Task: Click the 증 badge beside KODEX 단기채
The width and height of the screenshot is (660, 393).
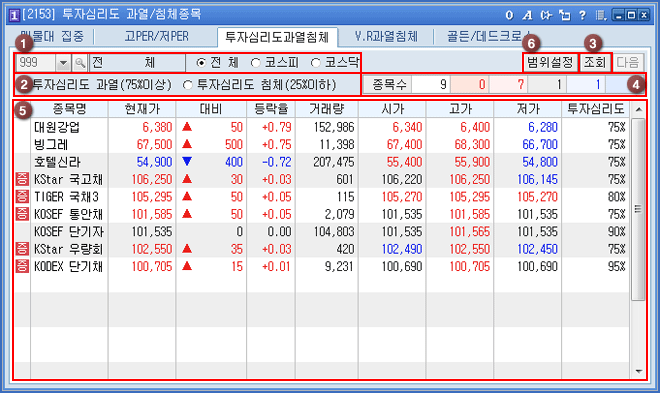Action: pos(22,266)
